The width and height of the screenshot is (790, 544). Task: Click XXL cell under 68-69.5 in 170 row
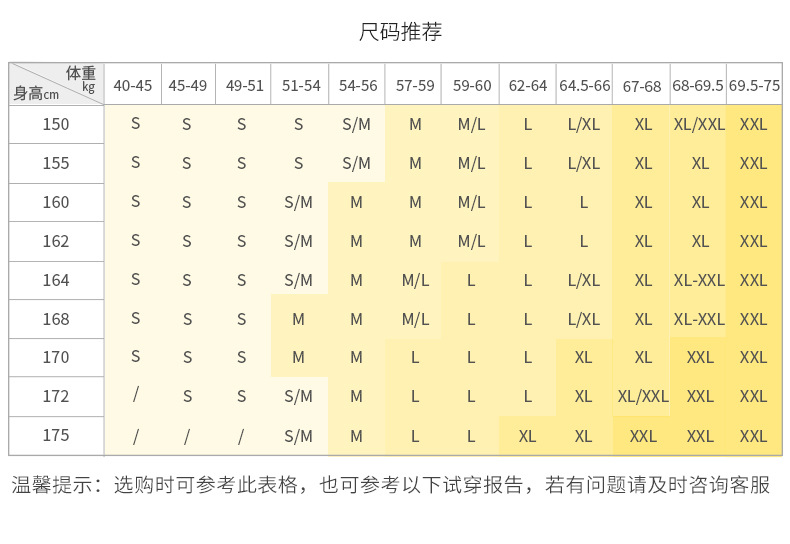pyautogui.click(x=700, y=357)
